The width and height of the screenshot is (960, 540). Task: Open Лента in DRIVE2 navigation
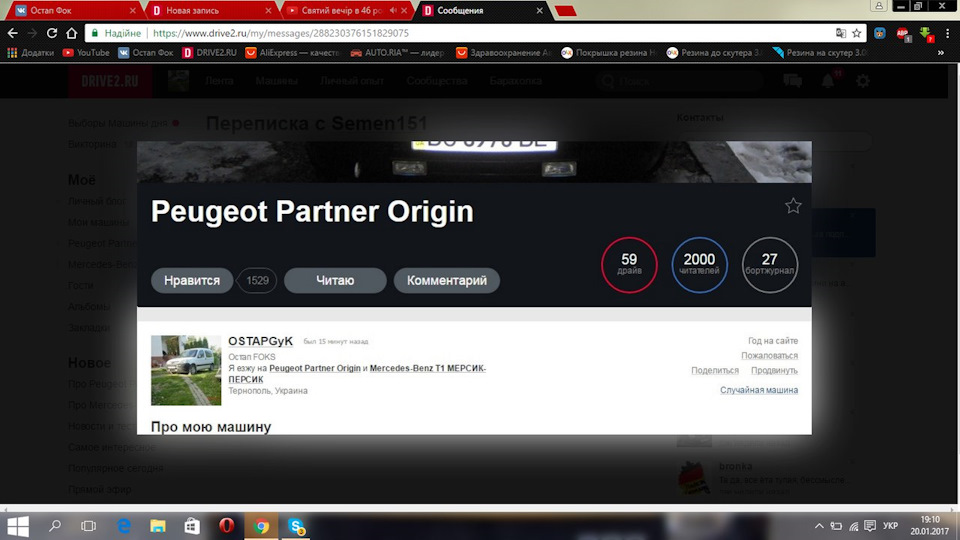(219, 81)
